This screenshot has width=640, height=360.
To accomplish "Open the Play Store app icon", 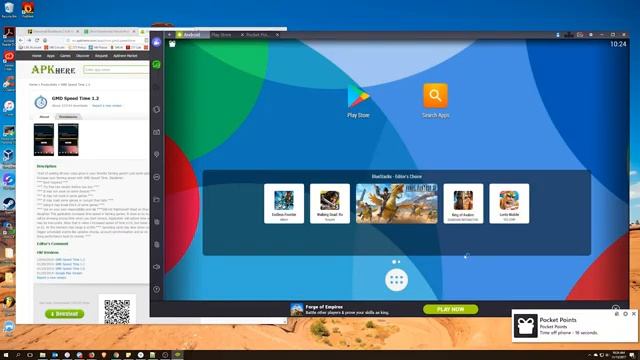I will tap(358, 97).
